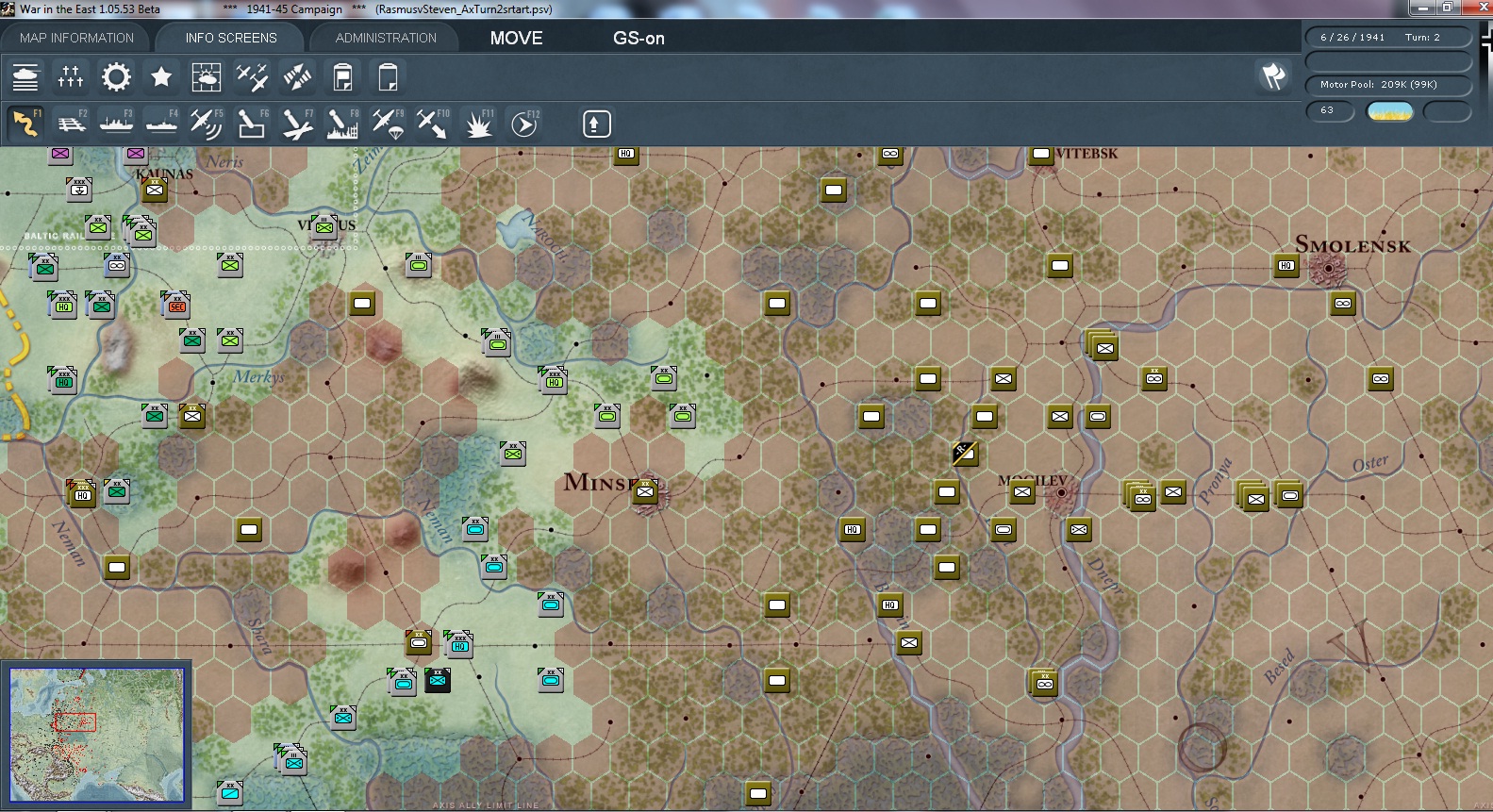
Task: Select Move mode (F1)
Action: pyautogui.click(x=25, y=124)
